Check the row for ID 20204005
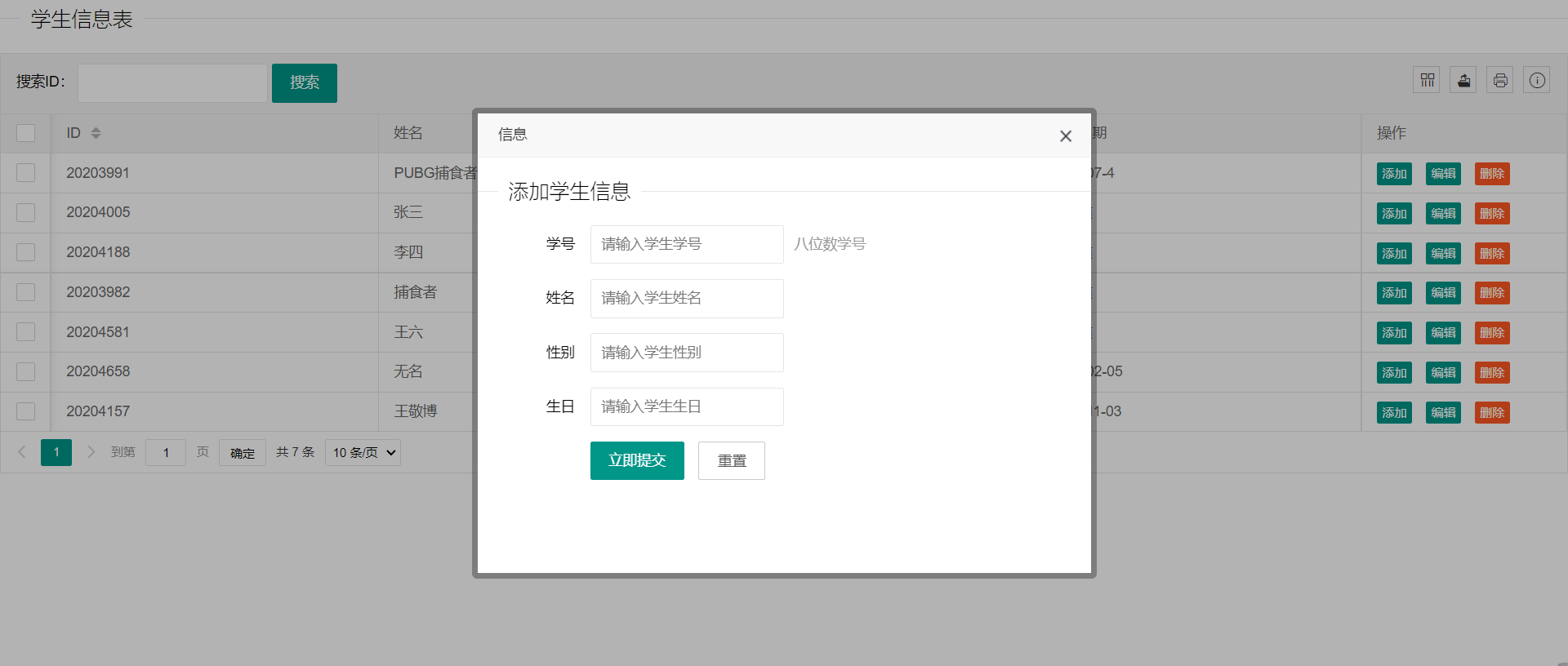 [26, 213]
